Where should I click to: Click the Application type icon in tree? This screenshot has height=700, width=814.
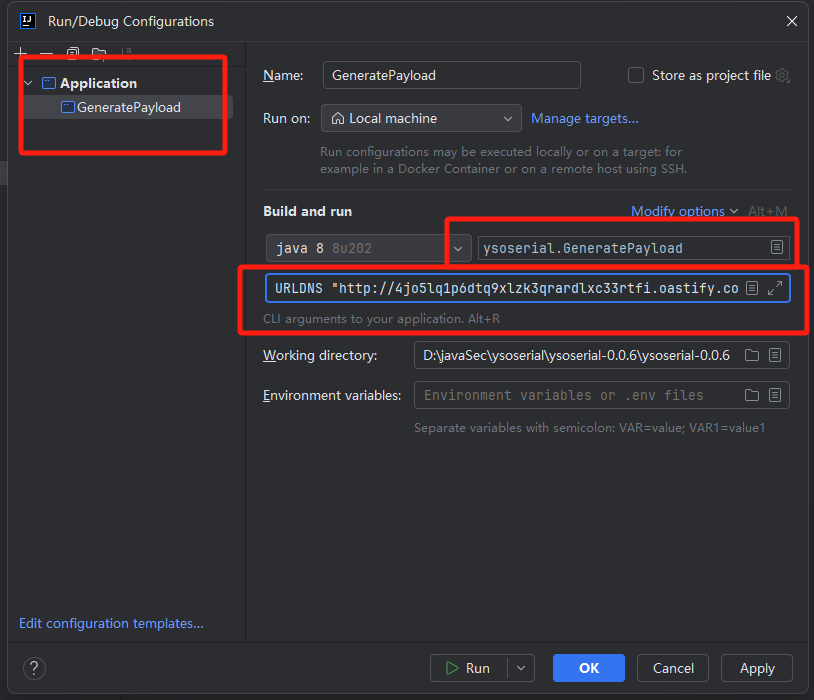(49, 83)
